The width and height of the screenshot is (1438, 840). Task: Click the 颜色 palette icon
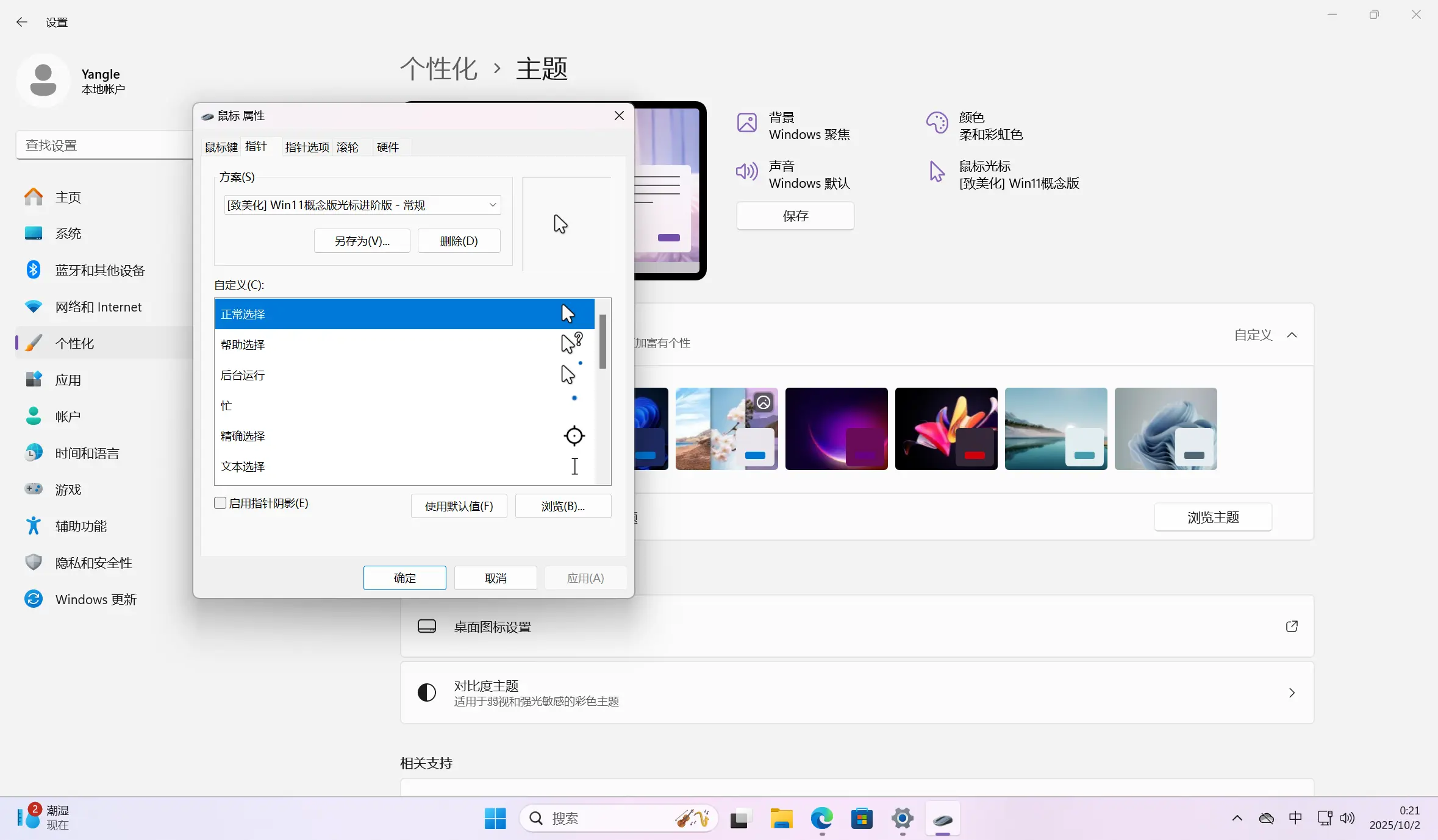click(937, 123)
